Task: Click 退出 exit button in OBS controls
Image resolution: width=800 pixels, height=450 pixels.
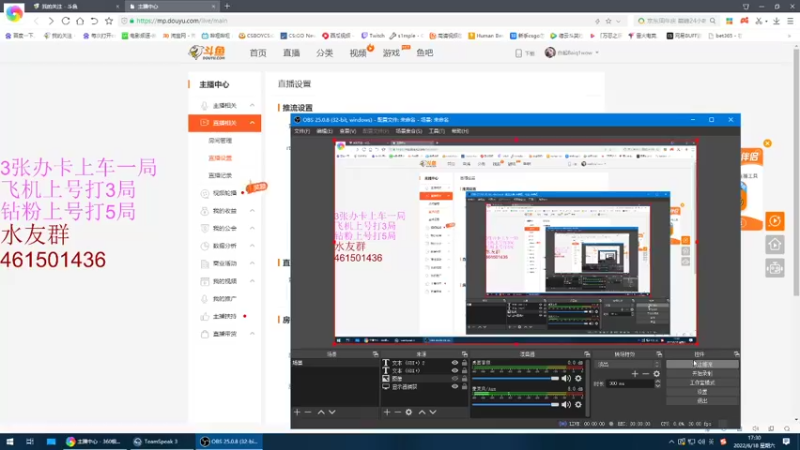Action: point(702,401)
